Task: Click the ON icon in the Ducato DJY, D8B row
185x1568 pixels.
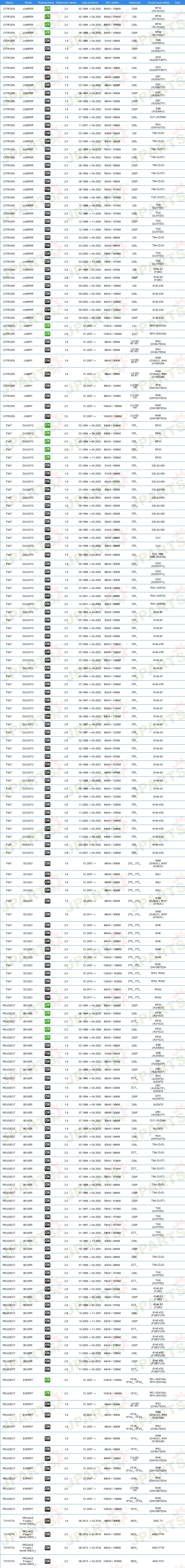Action: [x=47, y=555]
